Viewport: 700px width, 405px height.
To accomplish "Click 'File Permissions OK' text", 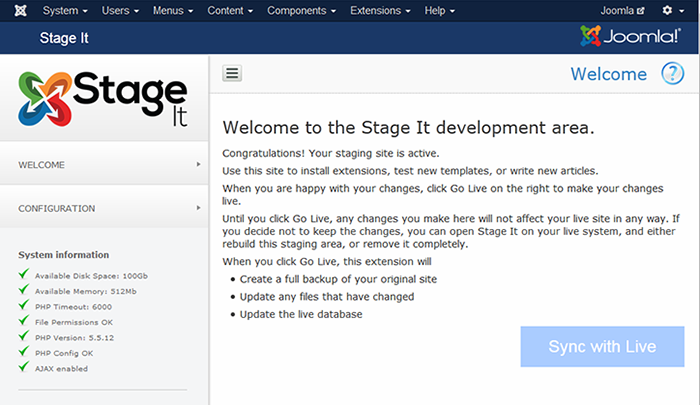I will pyautogui.click(x=74, y=322).
